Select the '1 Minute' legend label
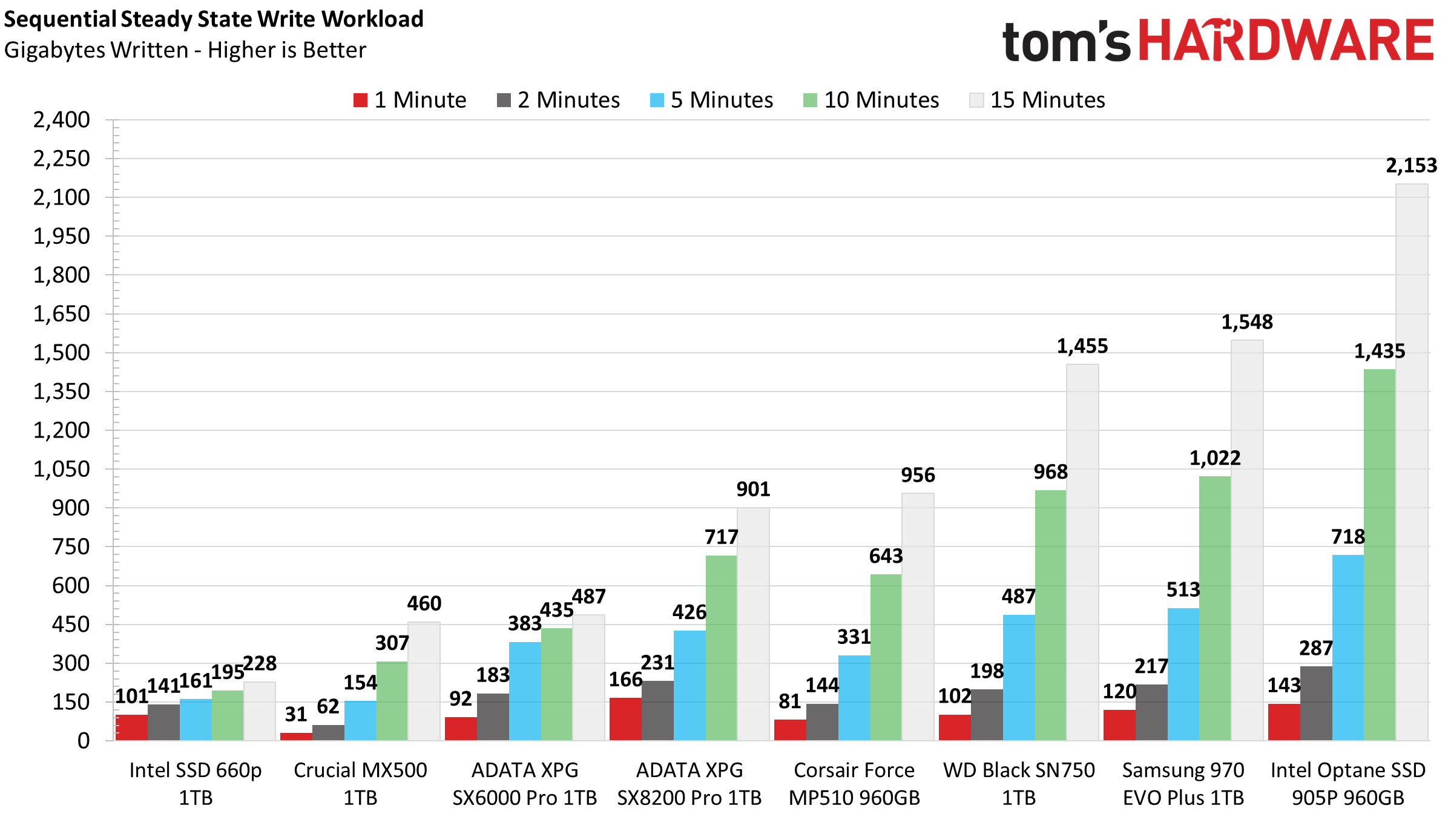Viewport: 1451px width, 840px height. click(x=420, y=100)
